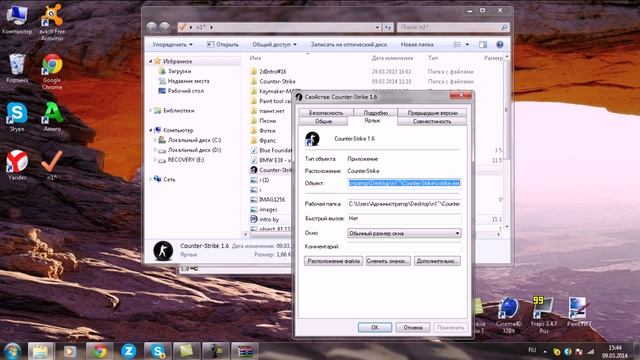Screen dimensions: 640x360
Task: Open the orange checkmark folder on desktop
Action: click(52, 165)
